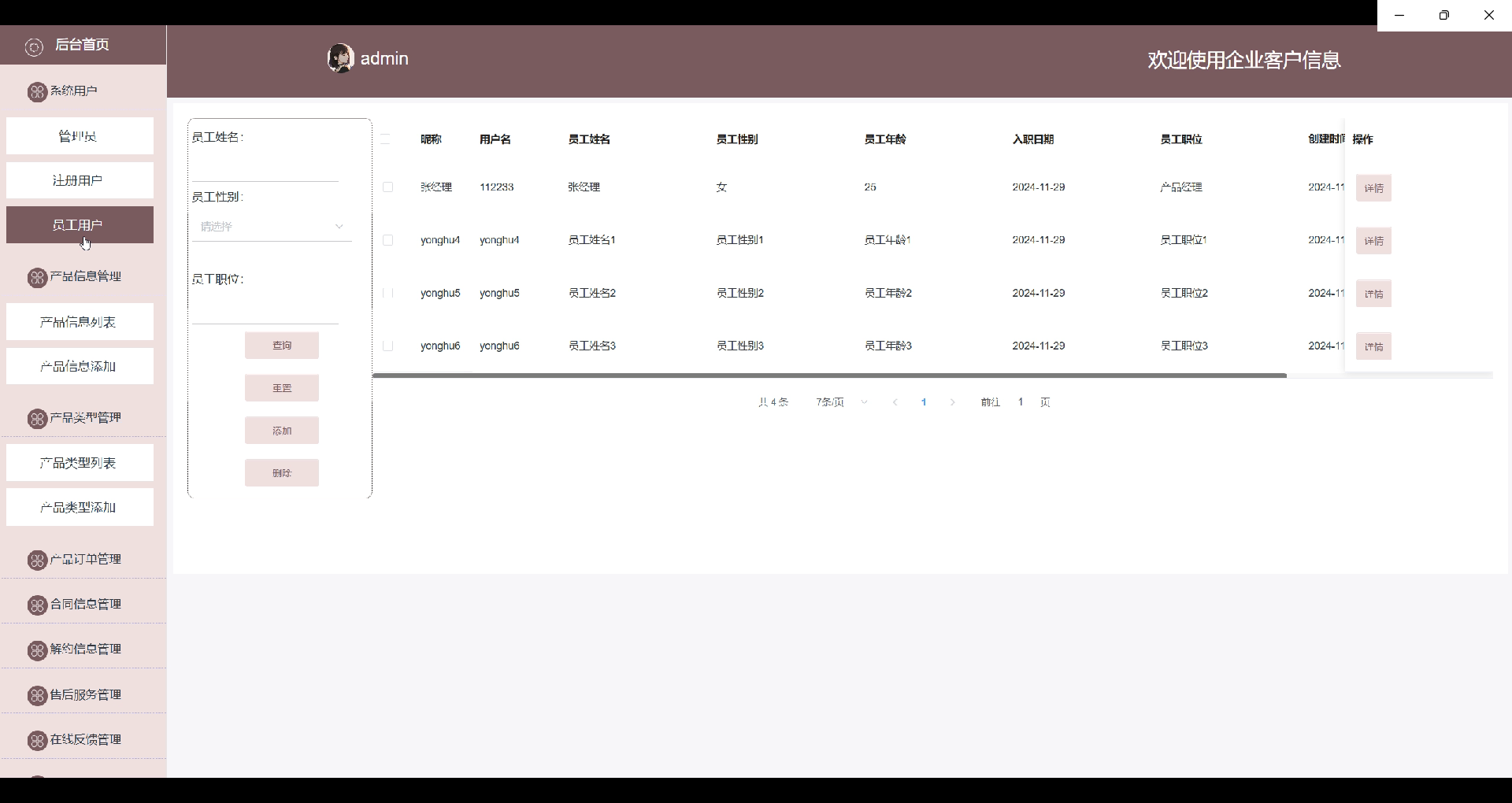Select the 员工用户 menu item
The height and width of the screenshot is (803, 1512).
(x=80, y=225)
